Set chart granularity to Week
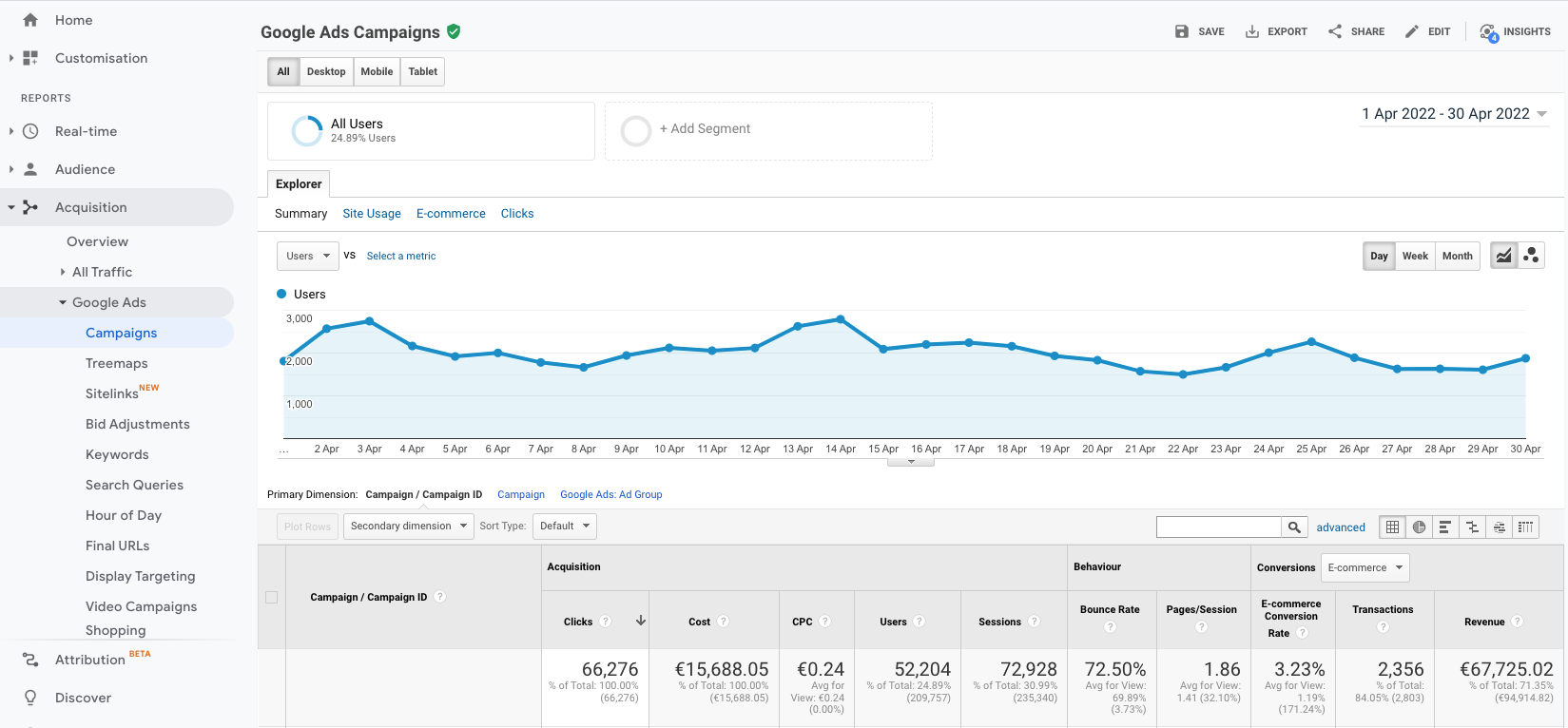Viewport: 1568px width, 728px height. pyautogui.click(x=1415, y=256)
